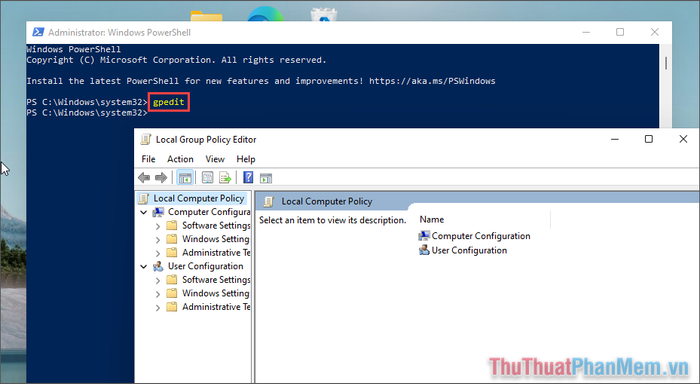Go forward using the toolbar Forward arrow
700x384 pixels.
pyautogui.click(x=161, y=178)
